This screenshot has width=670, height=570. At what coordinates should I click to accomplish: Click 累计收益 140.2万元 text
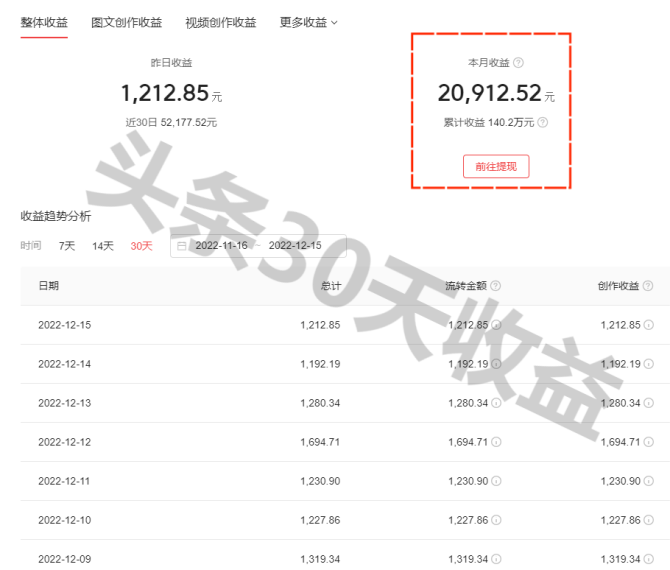click(489, 123)
